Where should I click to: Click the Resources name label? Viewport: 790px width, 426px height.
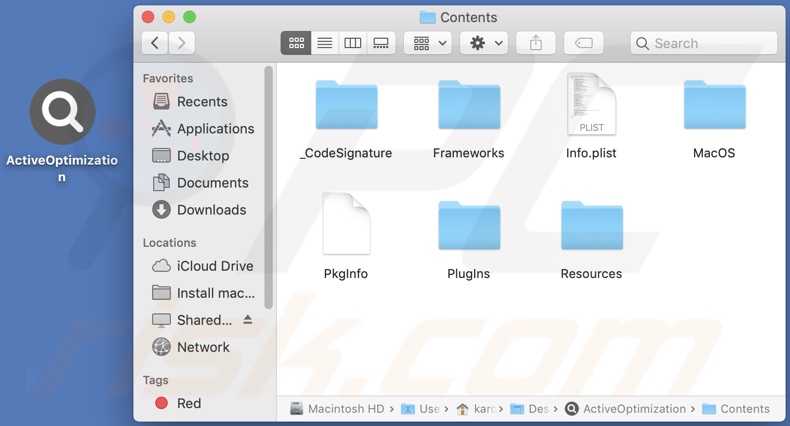pos(591,274)
